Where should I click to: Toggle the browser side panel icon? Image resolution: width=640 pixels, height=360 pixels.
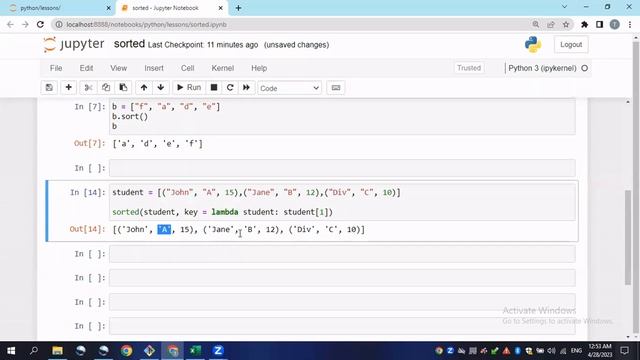[x=599, y=24]
